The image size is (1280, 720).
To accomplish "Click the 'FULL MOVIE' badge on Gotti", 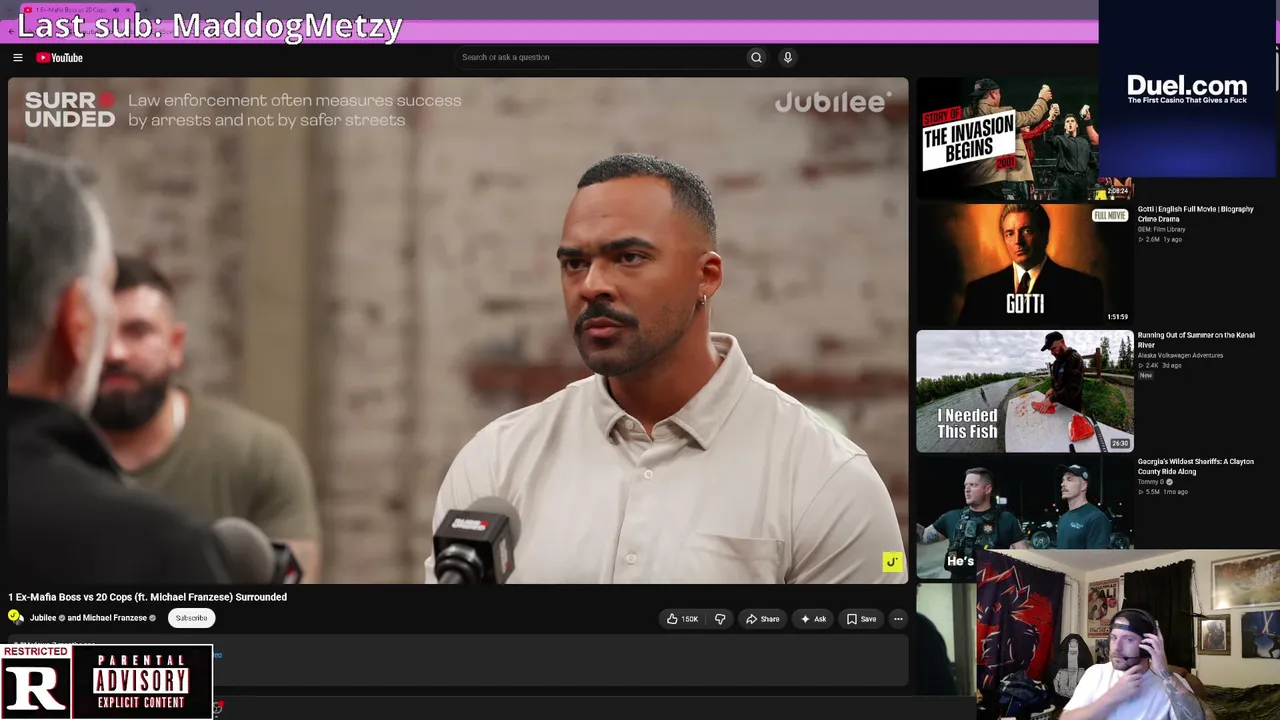I will 1110,216.
